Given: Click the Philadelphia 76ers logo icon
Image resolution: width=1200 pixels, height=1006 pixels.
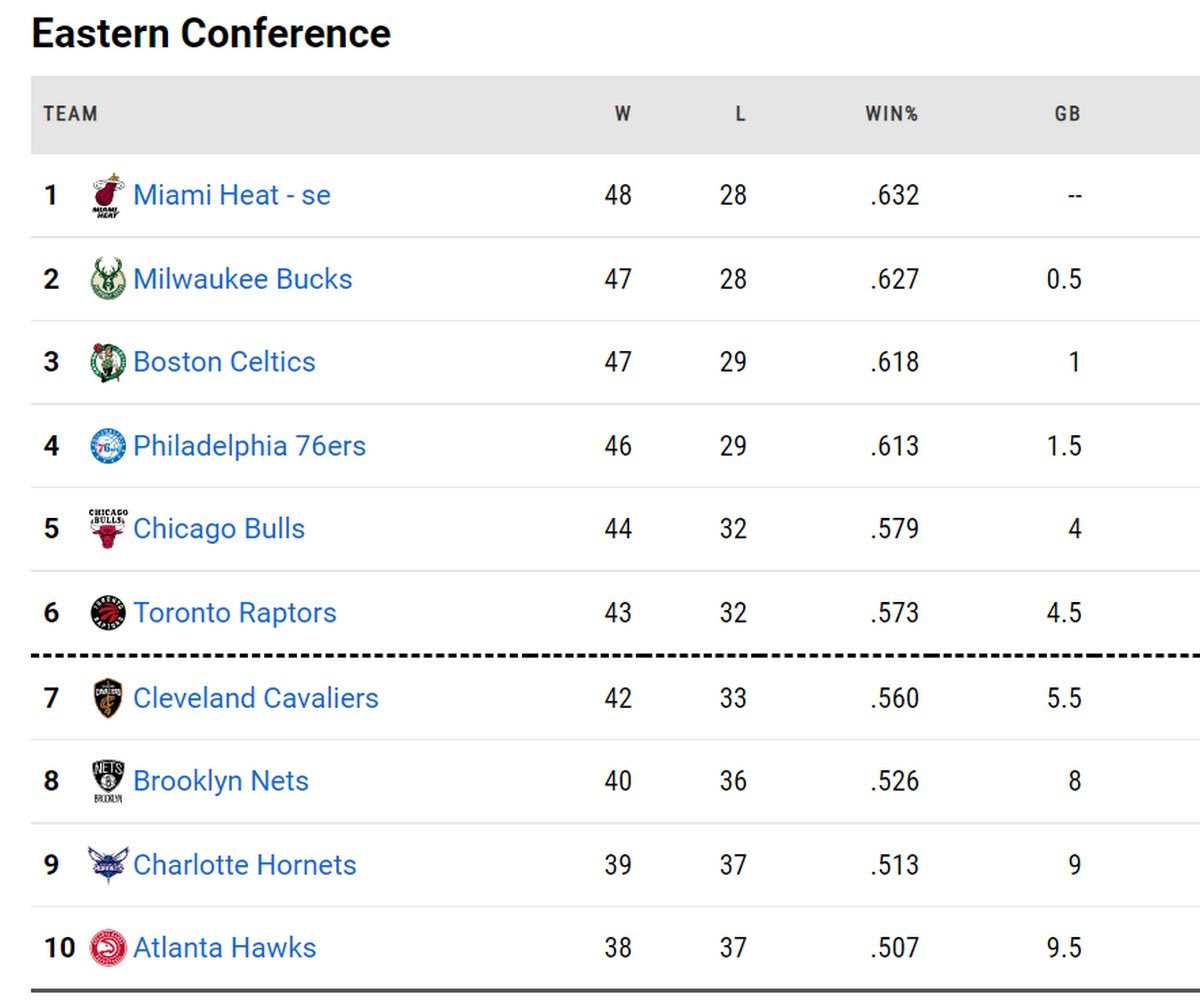Looking at the screenshot, I should [107, 446].
